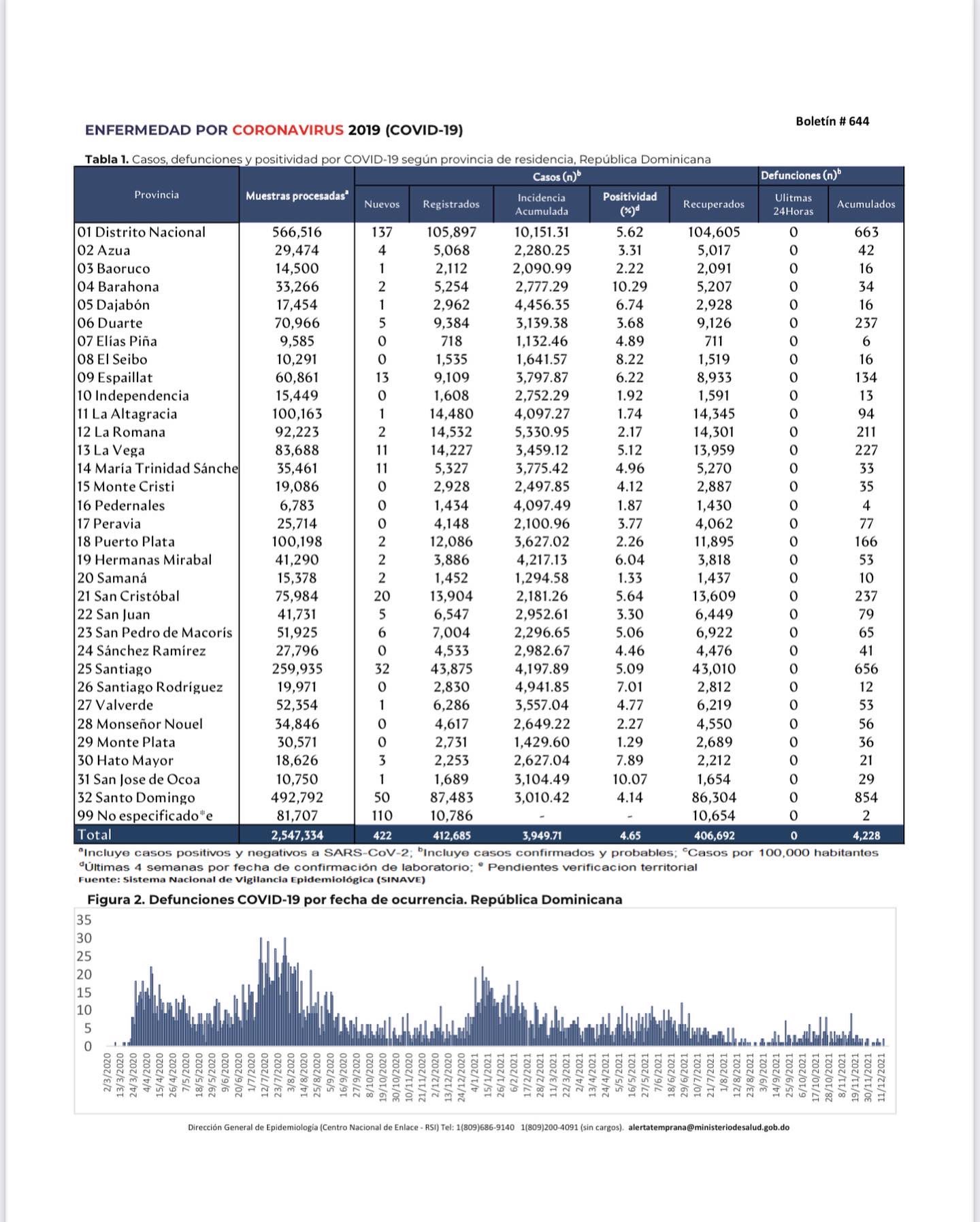The width and height of the screenshot is (980, 1222).
Task: Select the '01 Distrito Nacional' row label
Action: click(x=141, y=232)
